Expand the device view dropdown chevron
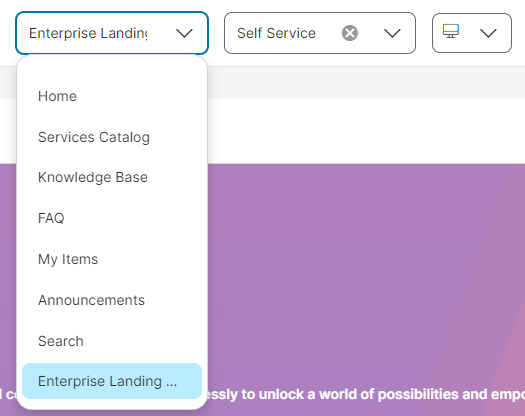The image size is (525, 416). 488,33
